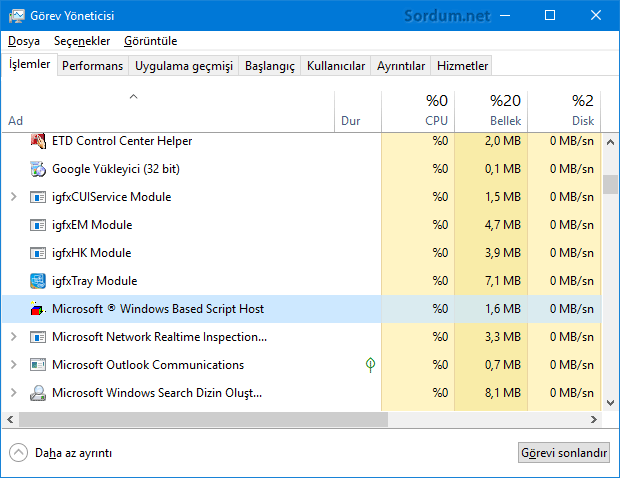Click the green leaf suspended status icon
Image resolution: width=620 pixels, height=478 pixels.
[x=370, y=365]
